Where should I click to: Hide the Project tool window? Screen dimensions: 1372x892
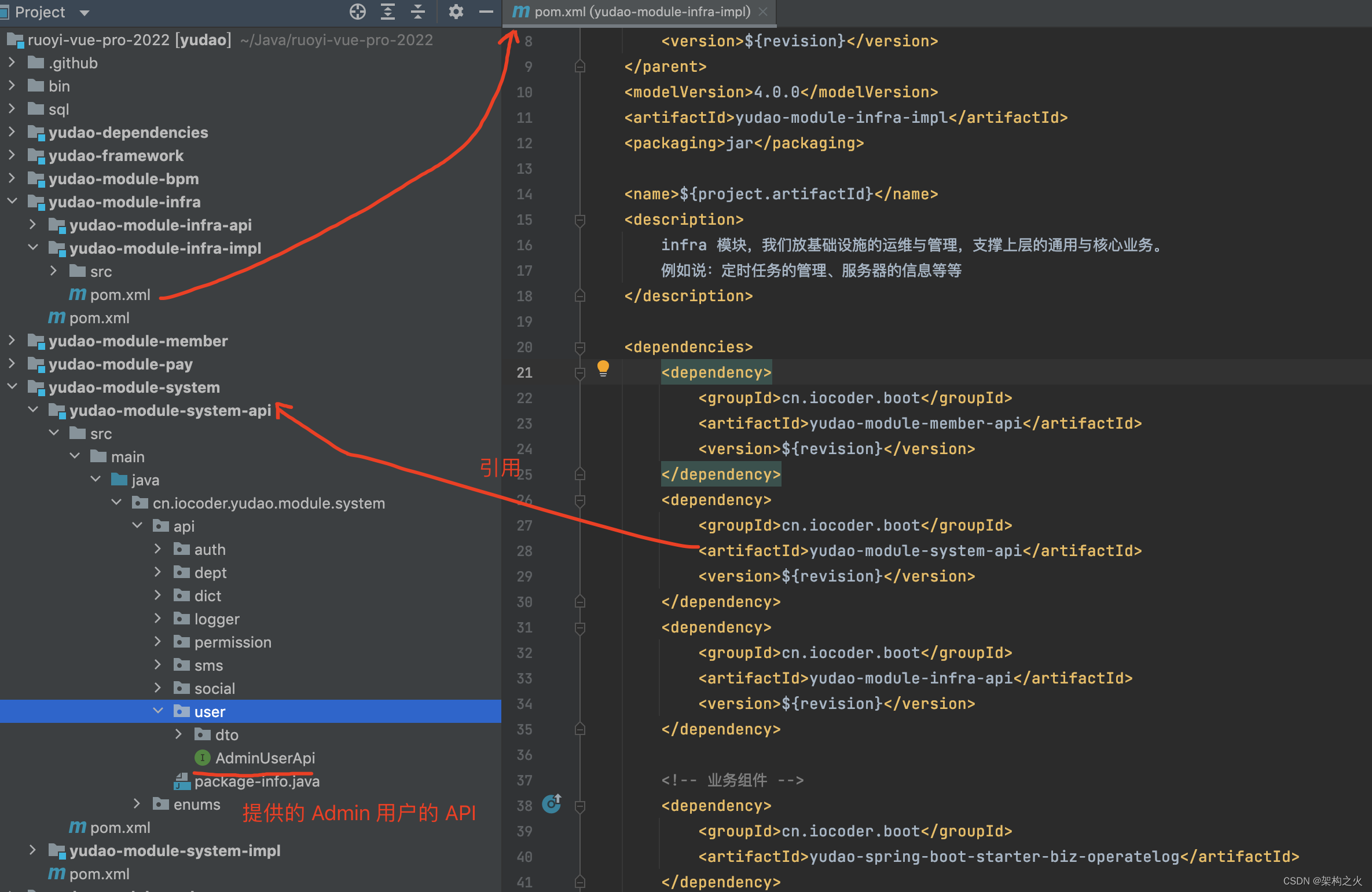486,12
